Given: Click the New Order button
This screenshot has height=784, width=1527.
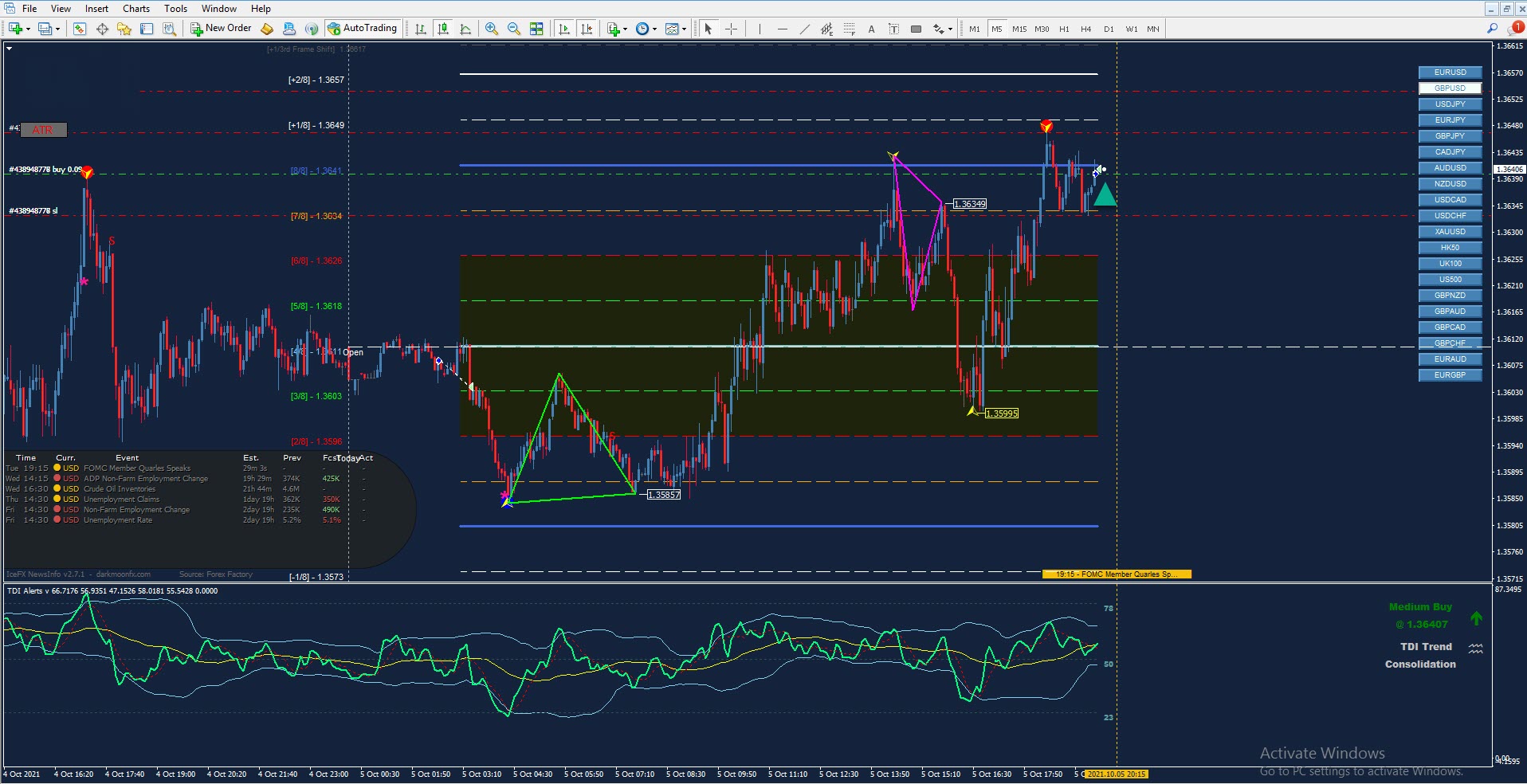Looking at the screenshot, I should [221, 29].
